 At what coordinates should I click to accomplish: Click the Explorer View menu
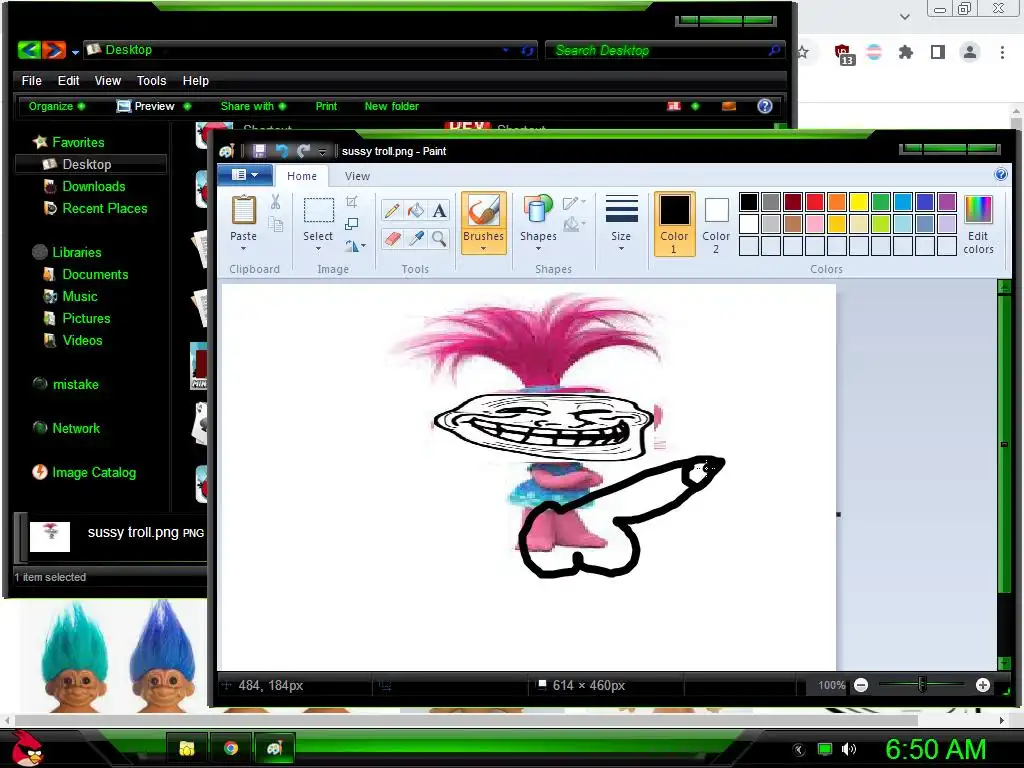pyautogui.click(x=107, y=80)
